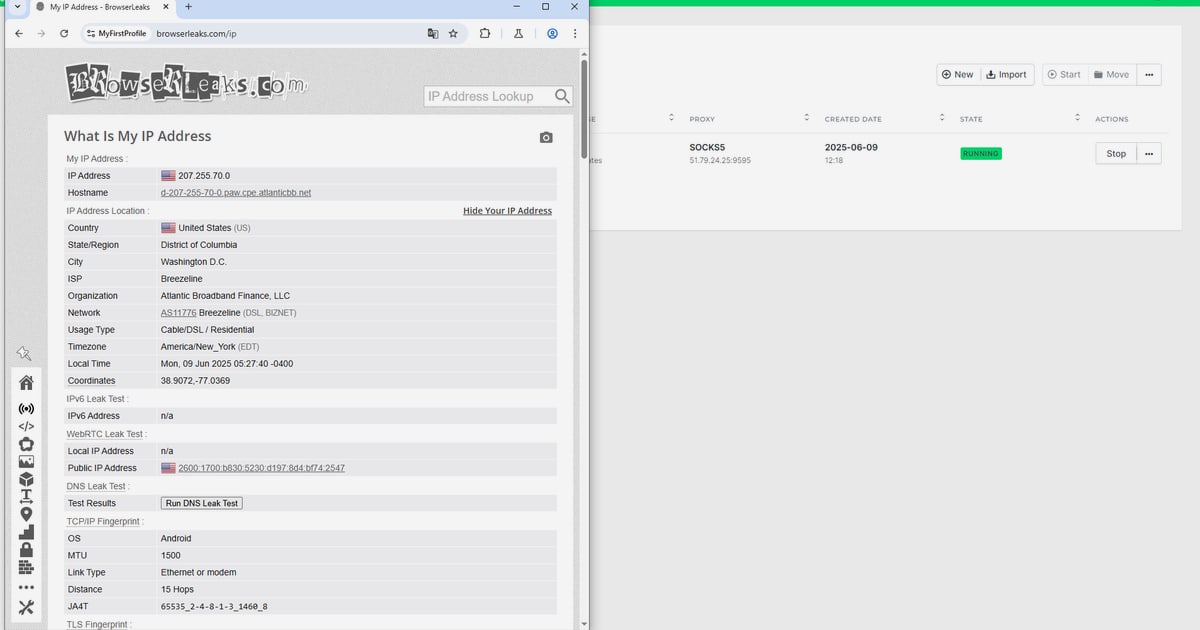This screenshot has width=1200, height=630.
Task: Sort by STATE column header arrows
Action: pyautogui.click(x=1077, y=118)
